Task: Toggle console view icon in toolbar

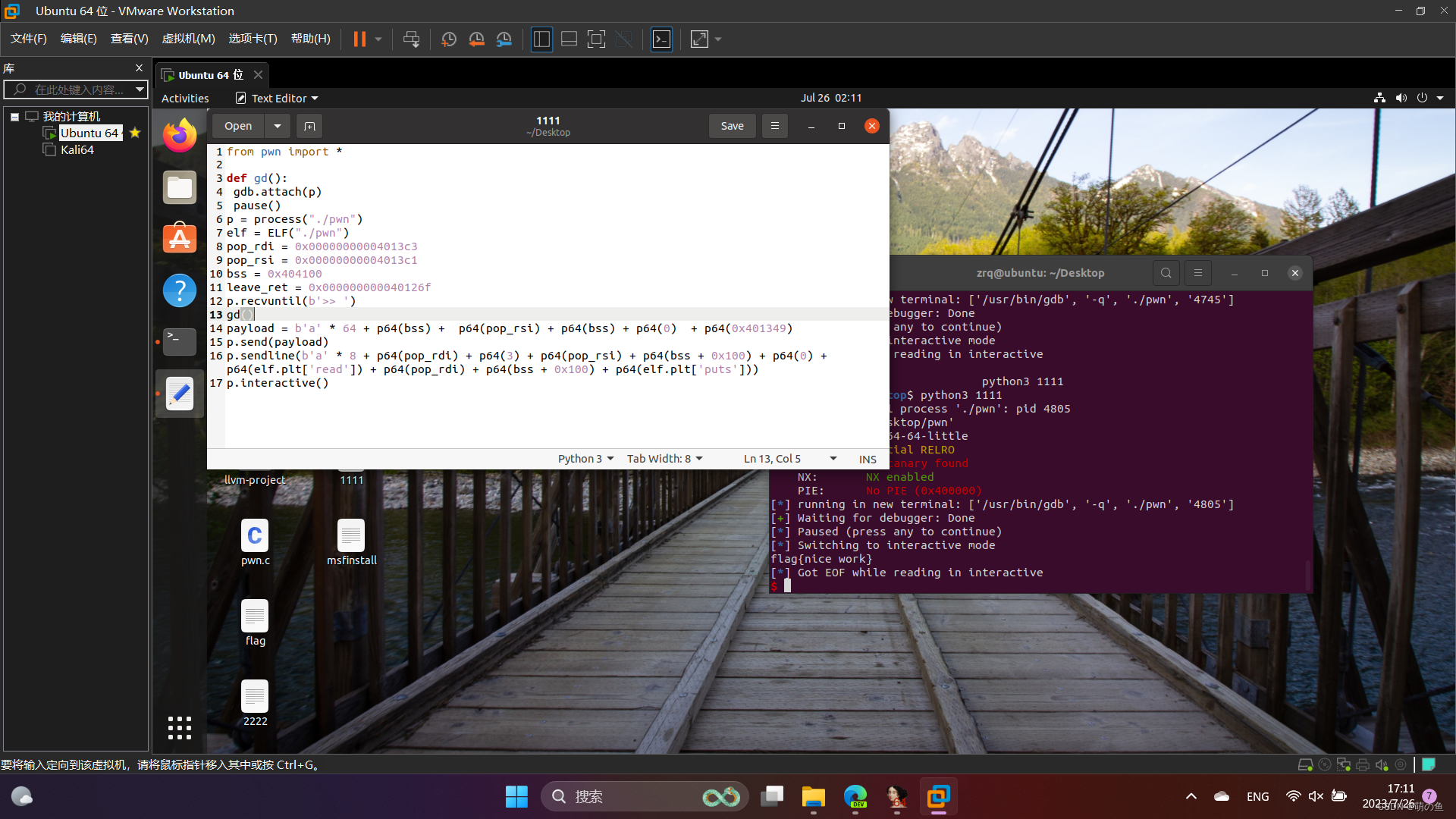Action: (x=661, y=39)
